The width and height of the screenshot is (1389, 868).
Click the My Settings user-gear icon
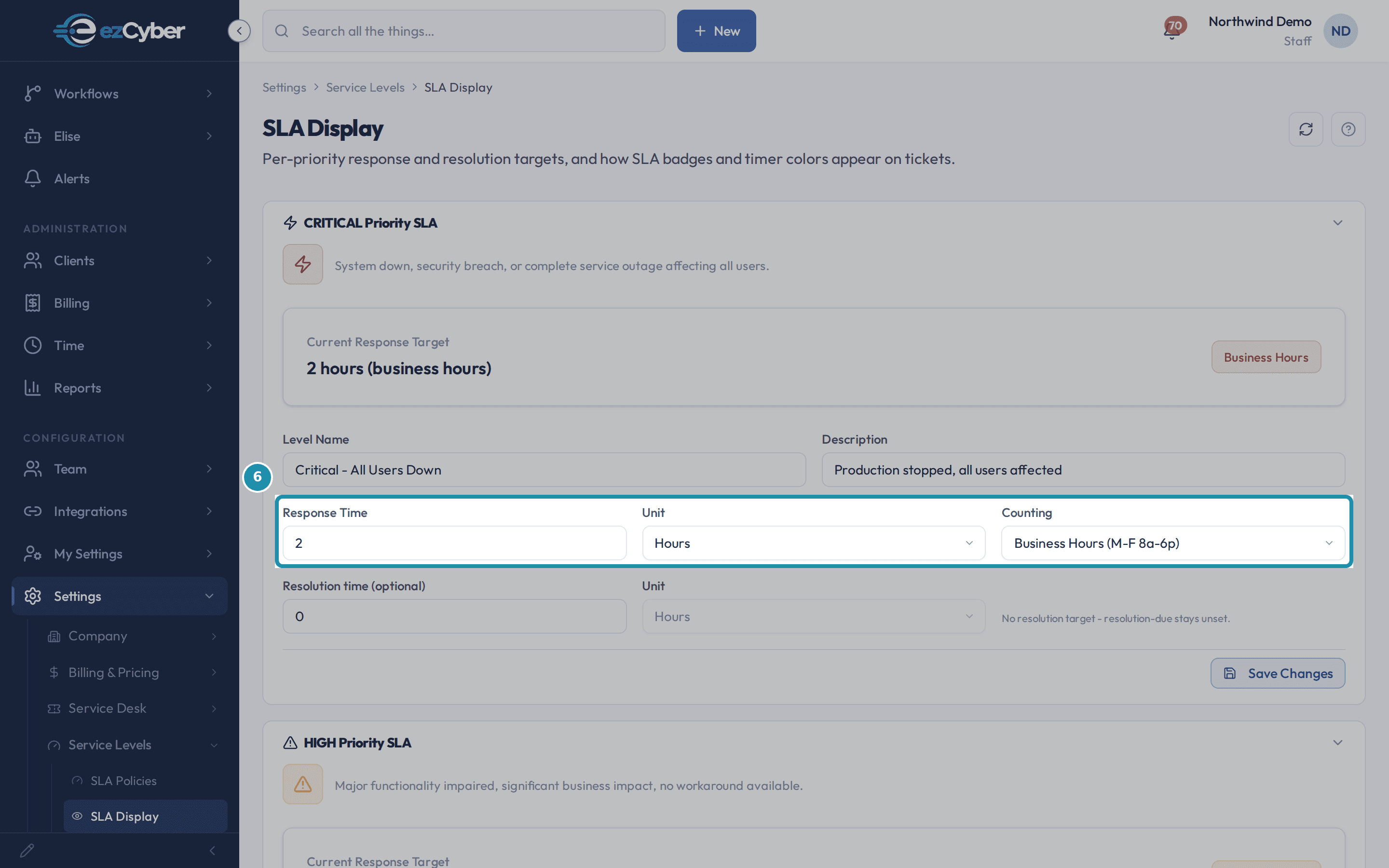click(x=33, y=554)
